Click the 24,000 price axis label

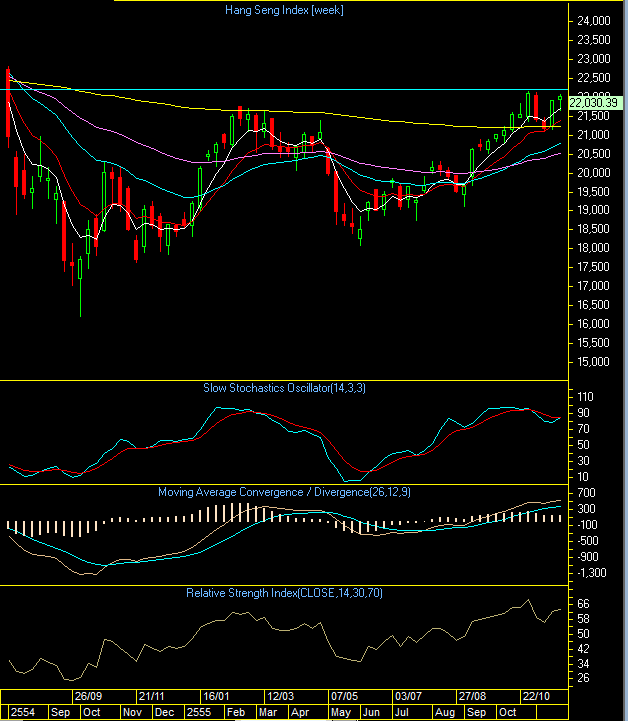click(x=596, y=21)
